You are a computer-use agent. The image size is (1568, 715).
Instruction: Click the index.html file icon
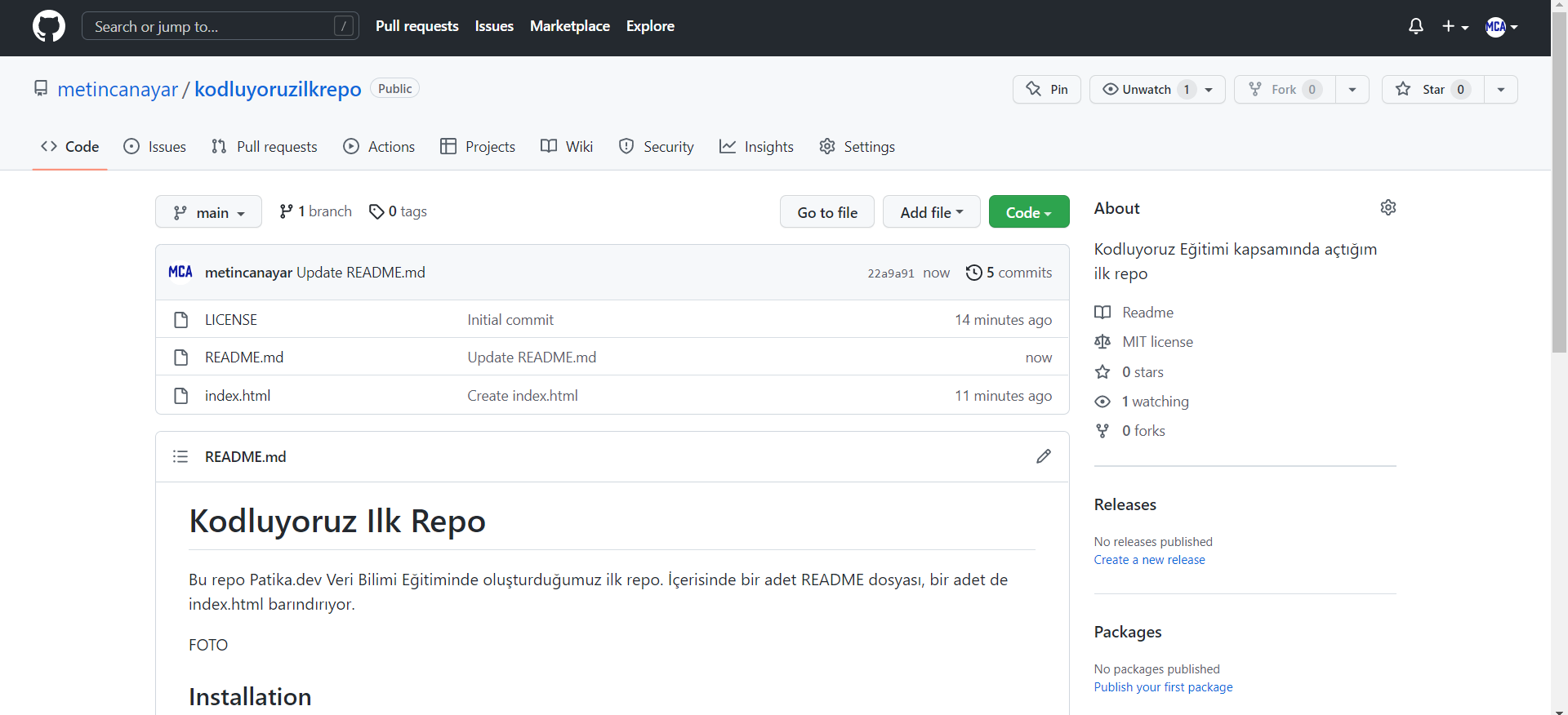click(181, 396)
